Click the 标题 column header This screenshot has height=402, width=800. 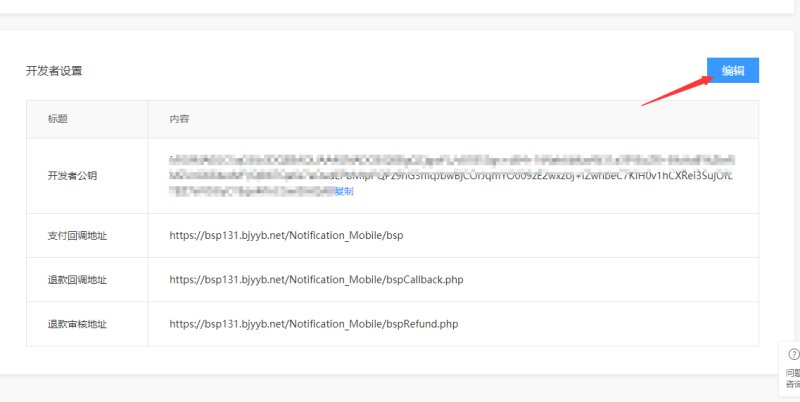click(58, 119)
